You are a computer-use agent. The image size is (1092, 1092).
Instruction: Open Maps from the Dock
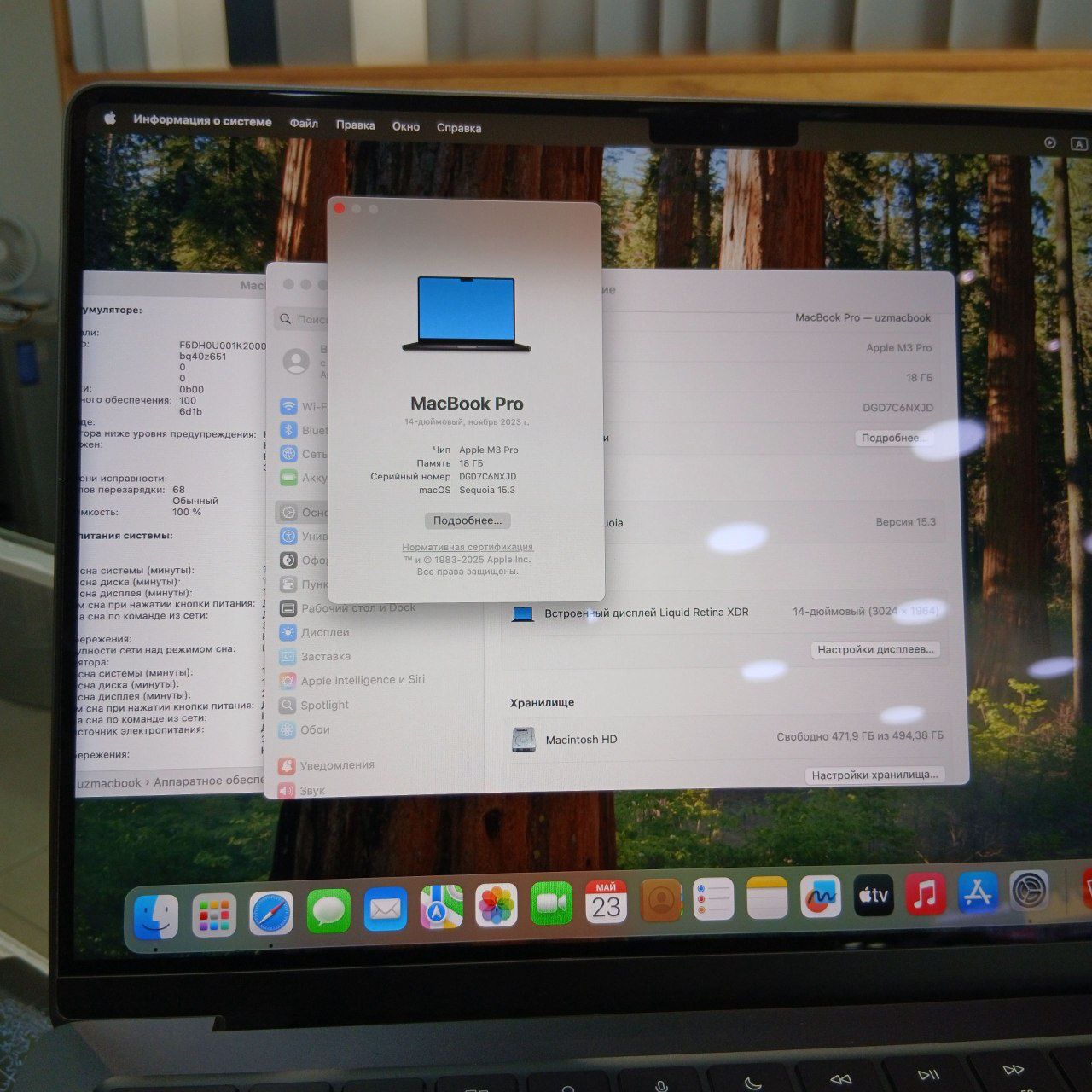pos(442,908)
